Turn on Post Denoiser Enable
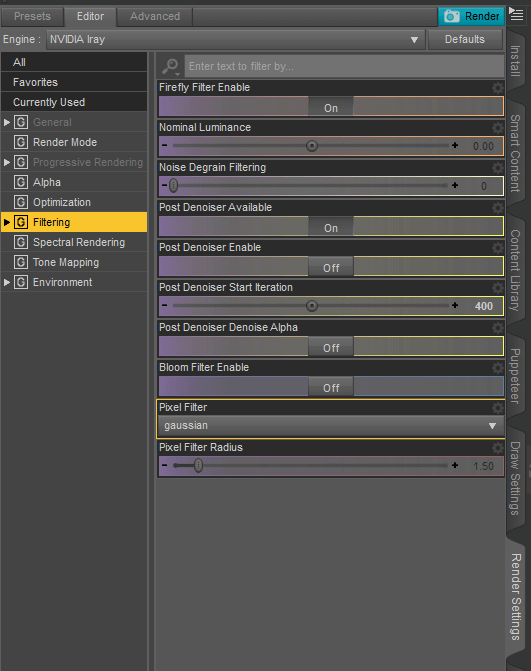The height and width of the screenshot is (671, 531). click(x=331, y=267)
